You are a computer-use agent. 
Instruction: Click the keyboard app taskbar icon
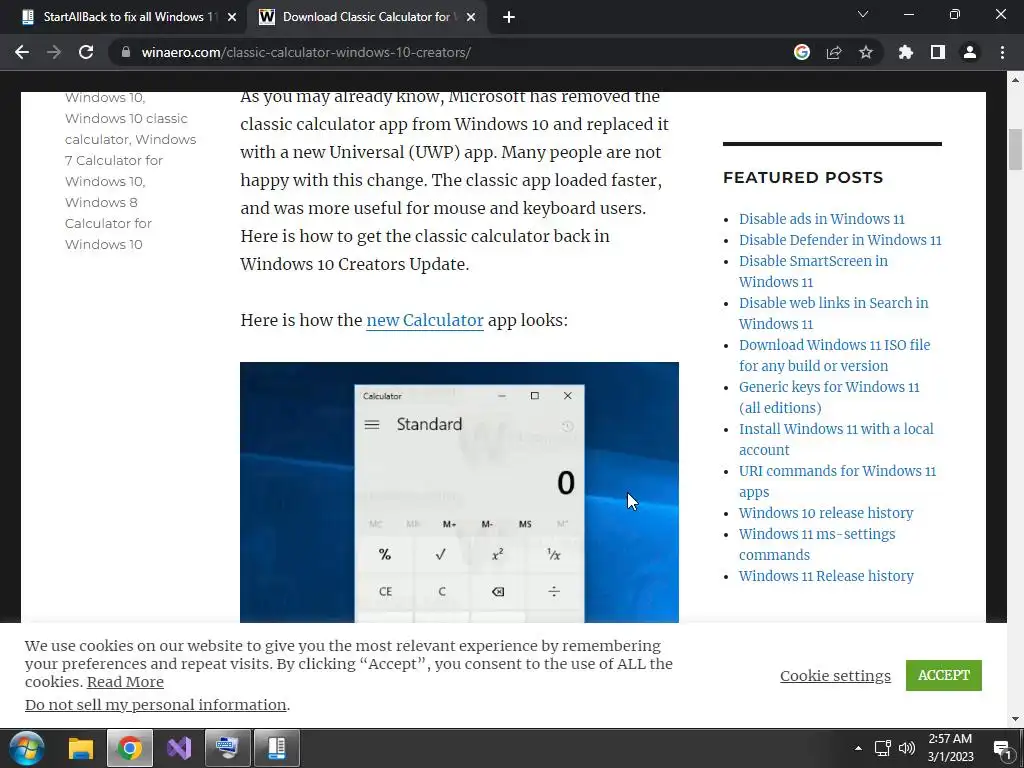point(227,748)
